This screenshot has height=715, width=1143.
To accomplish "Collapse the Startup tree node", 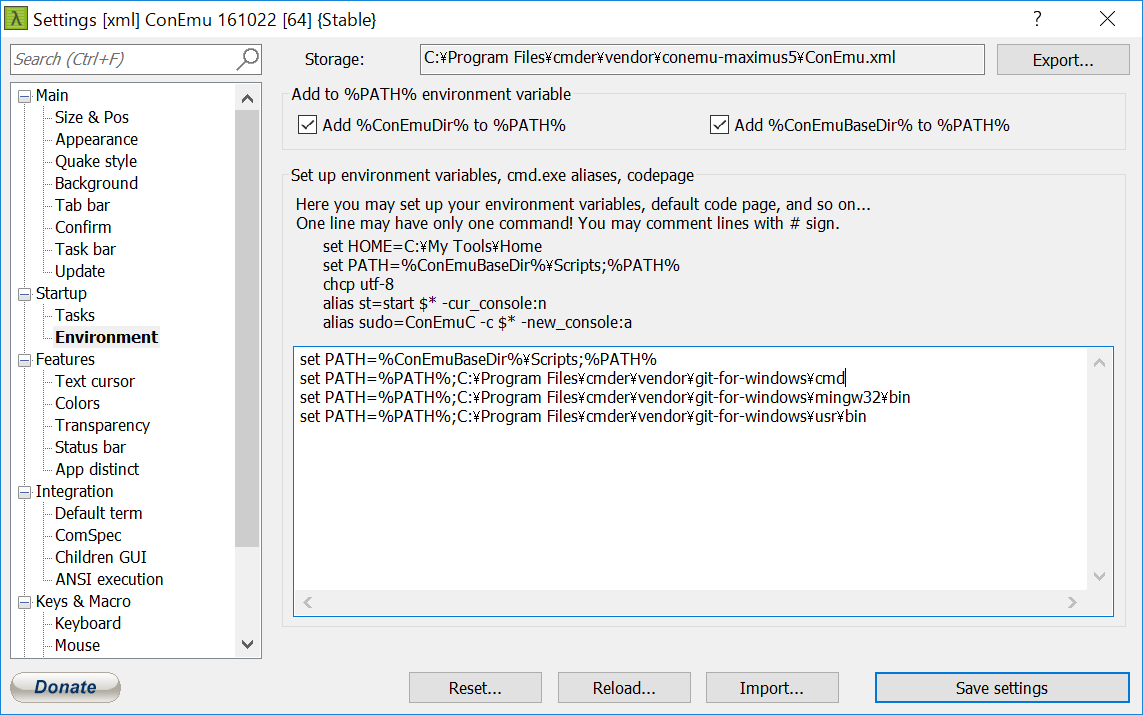I will point(25,294).
